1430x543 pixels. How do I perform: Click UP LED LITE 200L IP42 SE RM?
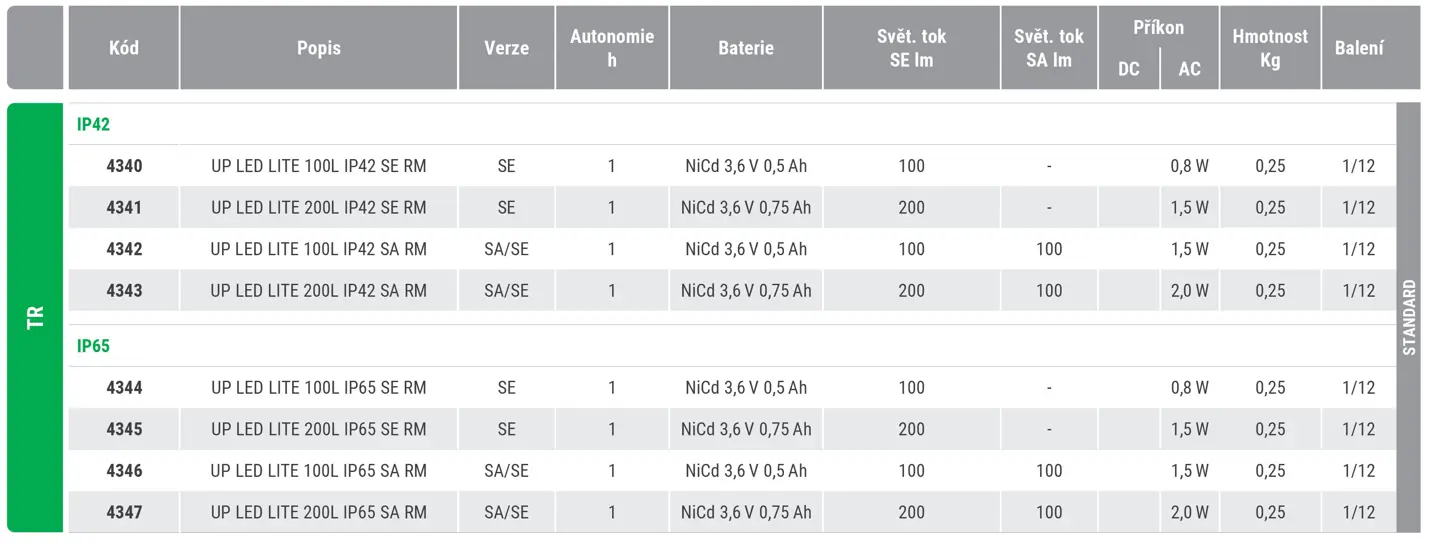click(x=319, y=208)
